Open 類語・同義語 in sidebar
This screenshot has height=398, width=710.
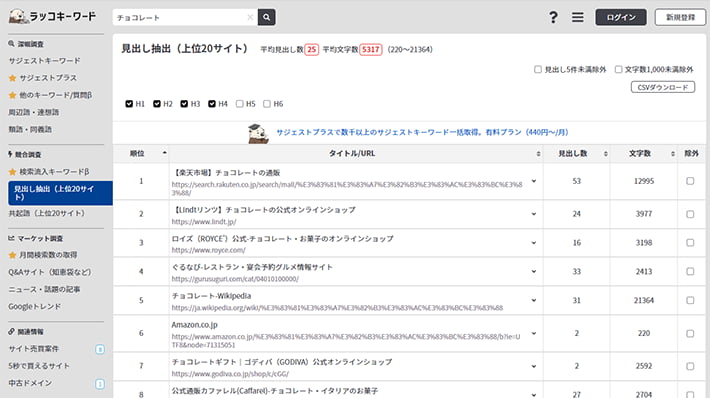[x=30, y=129]
